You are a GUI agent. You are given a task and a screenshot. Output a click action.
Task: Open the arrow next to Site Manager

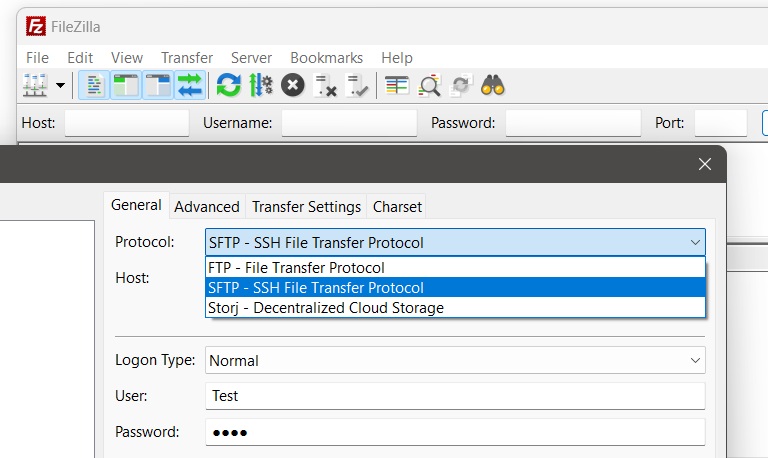(60, 86)
